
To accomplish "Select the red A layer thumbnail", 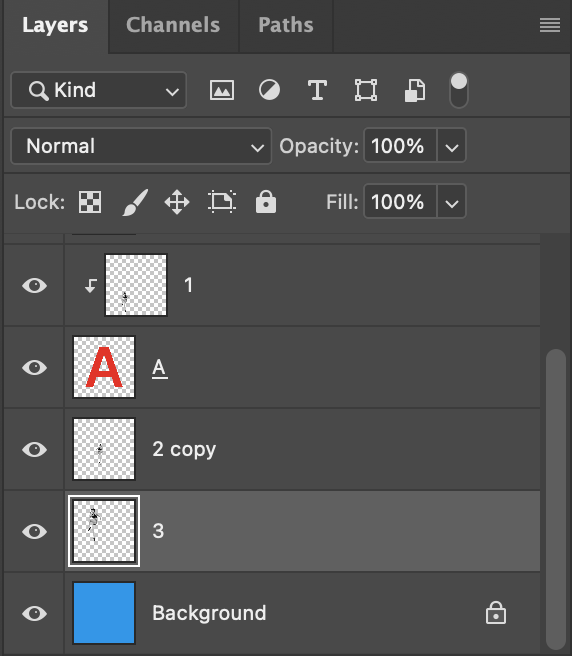I will (104, 367).
